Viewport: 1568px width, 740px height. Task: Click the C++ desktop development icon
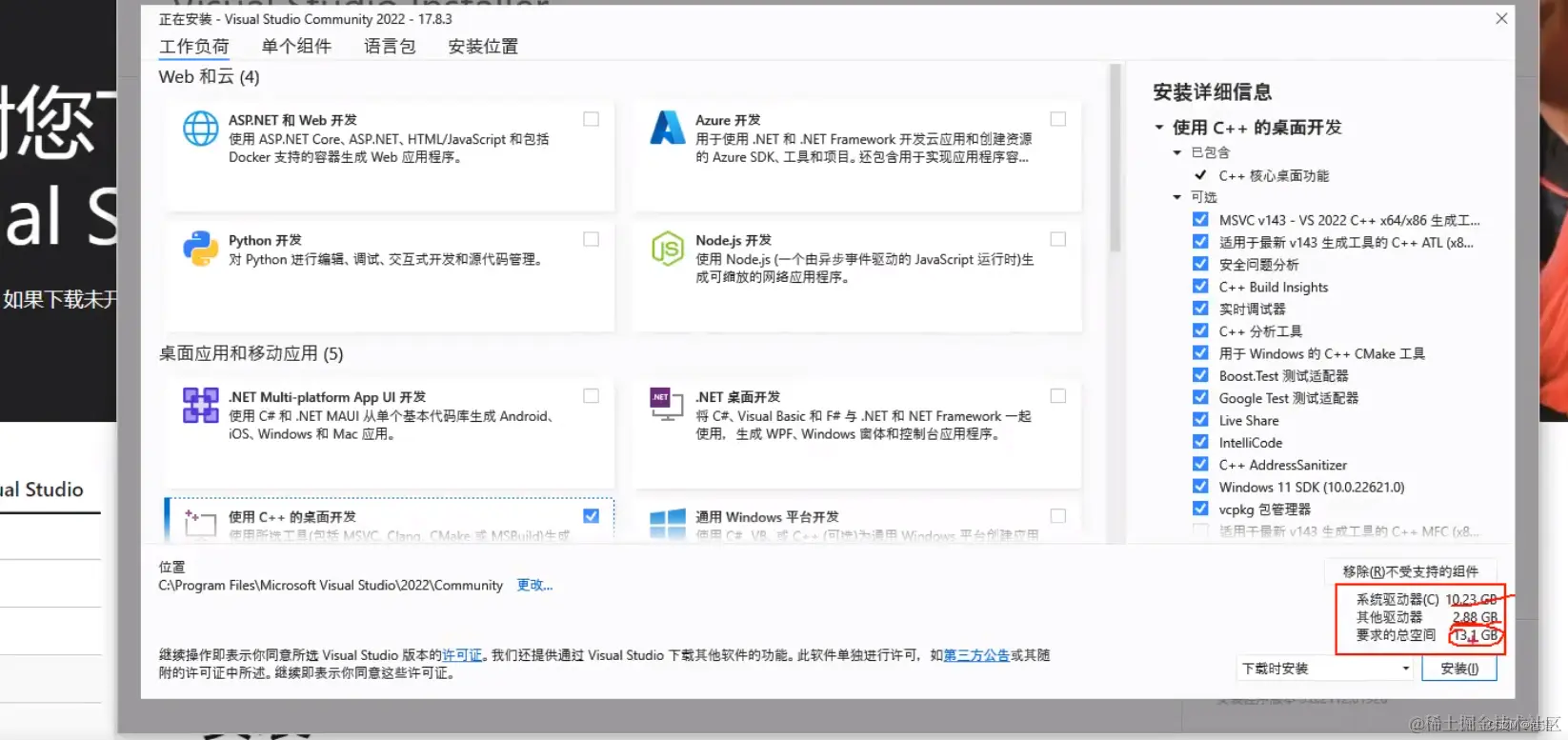pyautogui.click(x=200, y=522)
